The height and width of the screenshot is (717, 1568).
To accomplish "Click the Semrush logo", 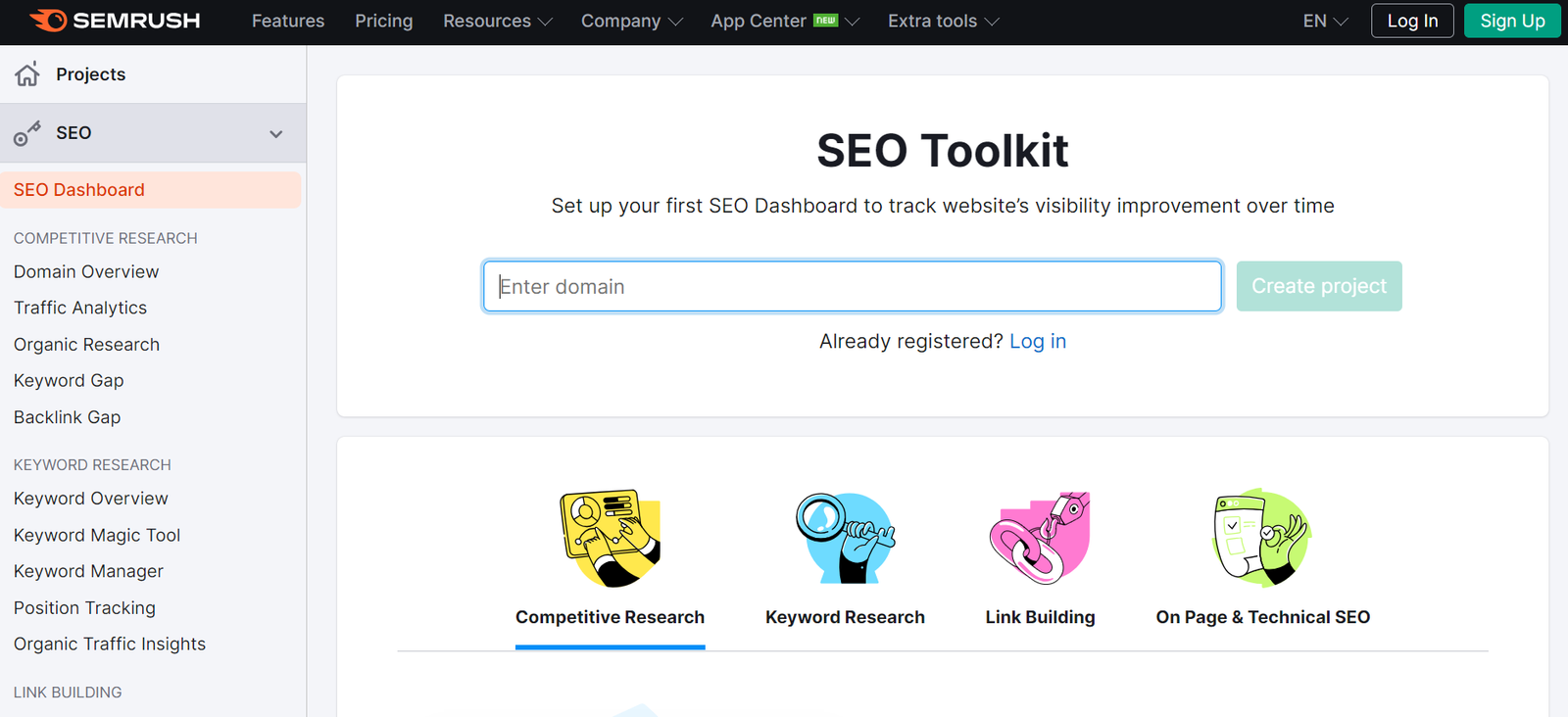I will (115, 21).
